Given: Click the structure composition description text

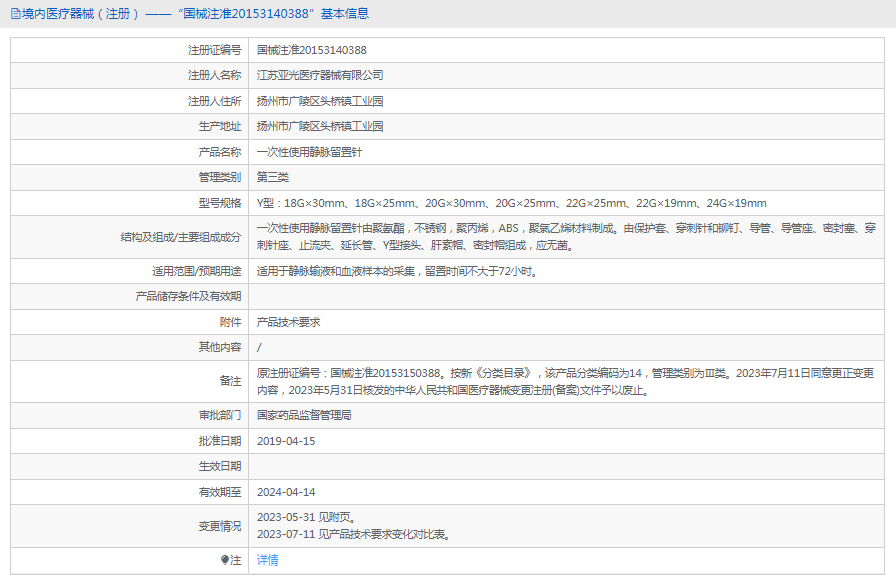Looking at the screenshot, I should [566, 237].
